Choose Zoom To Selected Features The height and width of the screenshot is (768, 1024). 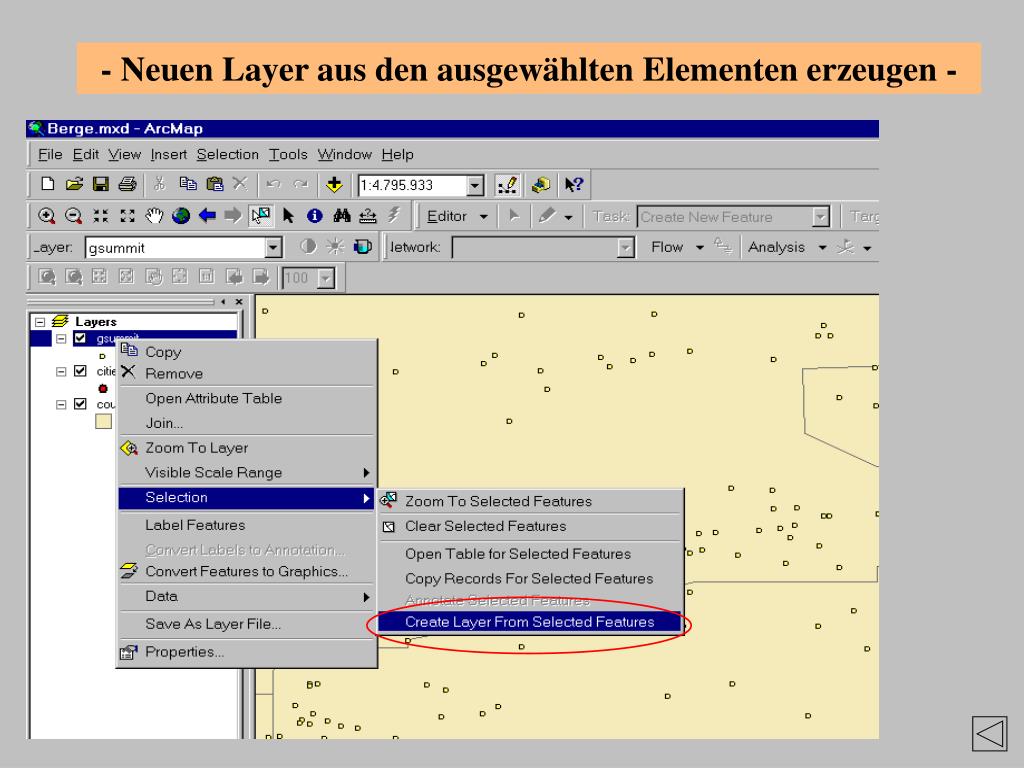[x=530, y=502]
